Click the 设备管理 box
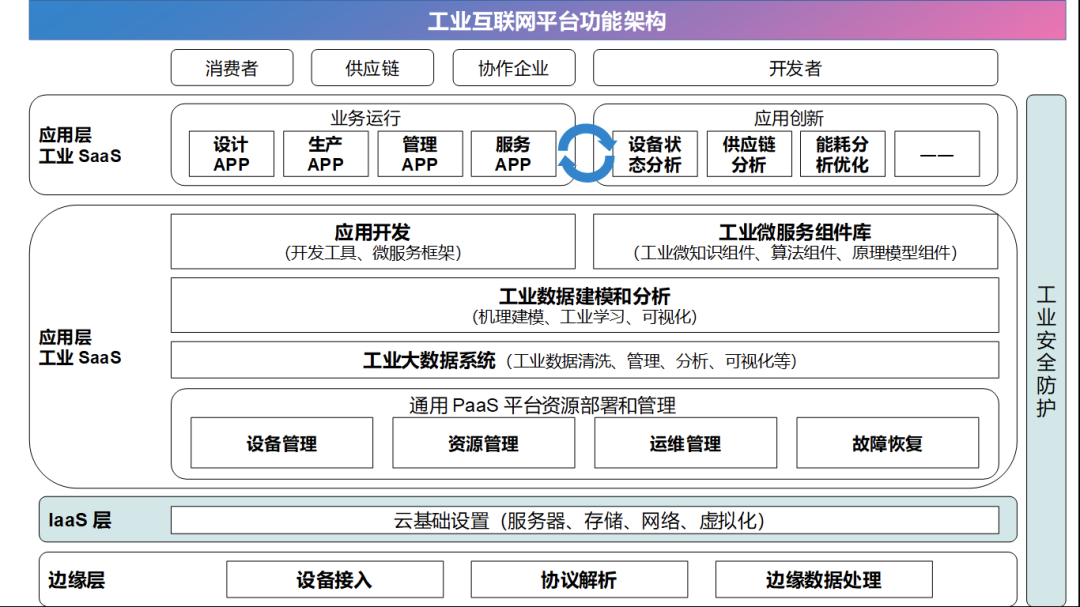Screen dimensions: 1080x607 281,443
